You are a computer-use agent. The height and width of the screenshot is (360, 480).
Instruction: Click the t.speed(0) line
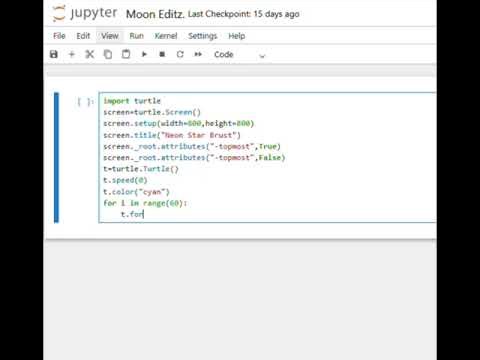click(x=125, y=180)
